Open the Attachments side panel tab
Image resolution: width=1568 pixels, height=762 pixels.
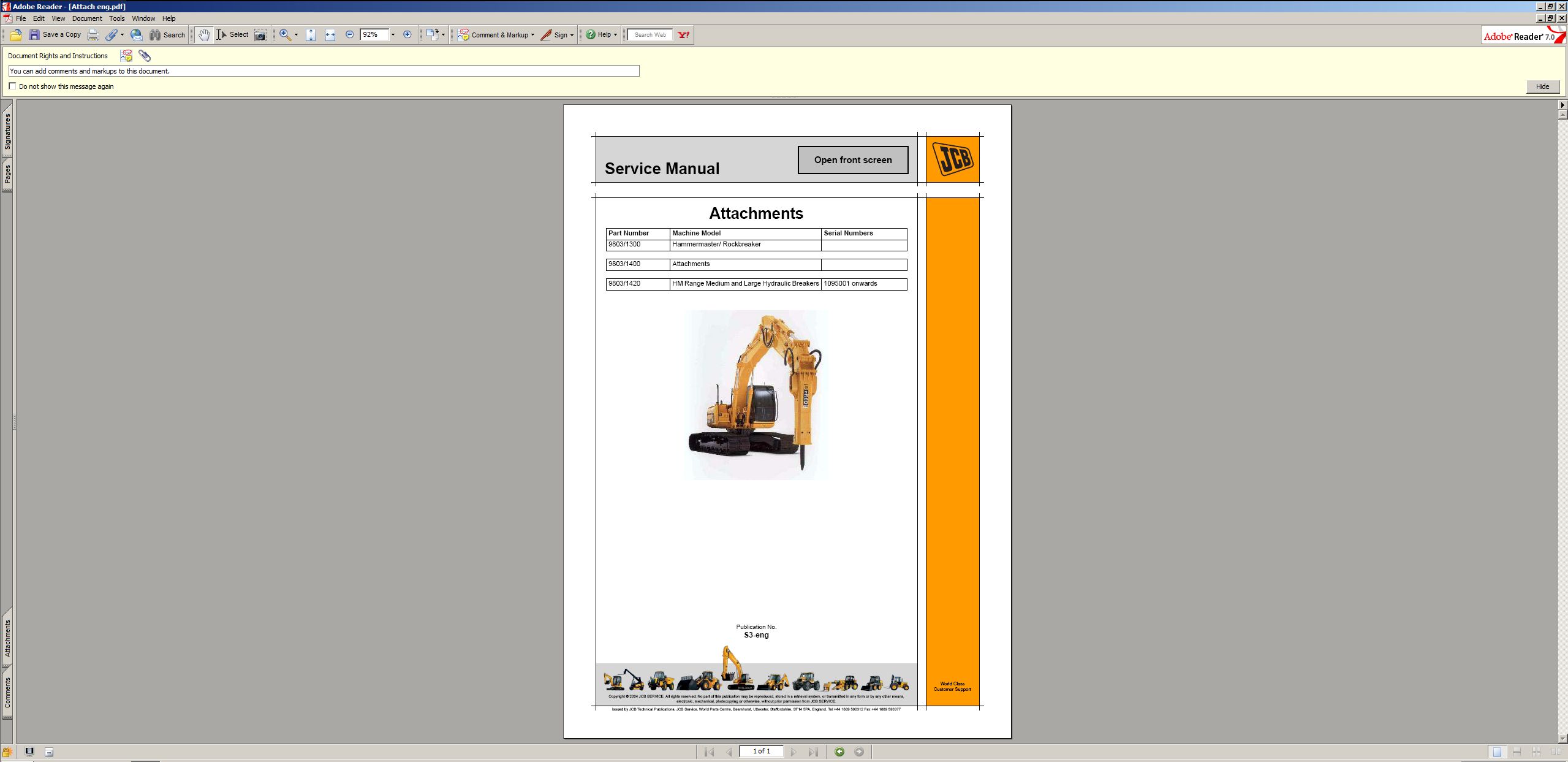pyautogui.click(x=7, y=638)
